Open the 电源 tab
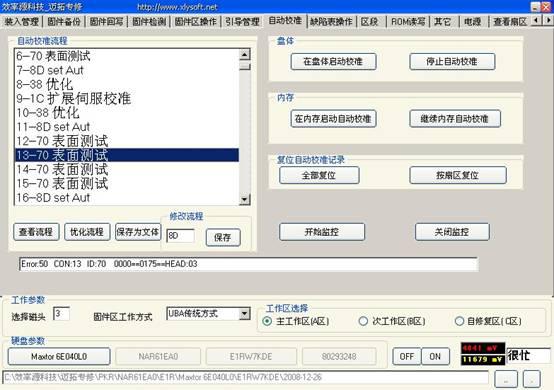 pos(472,22)
